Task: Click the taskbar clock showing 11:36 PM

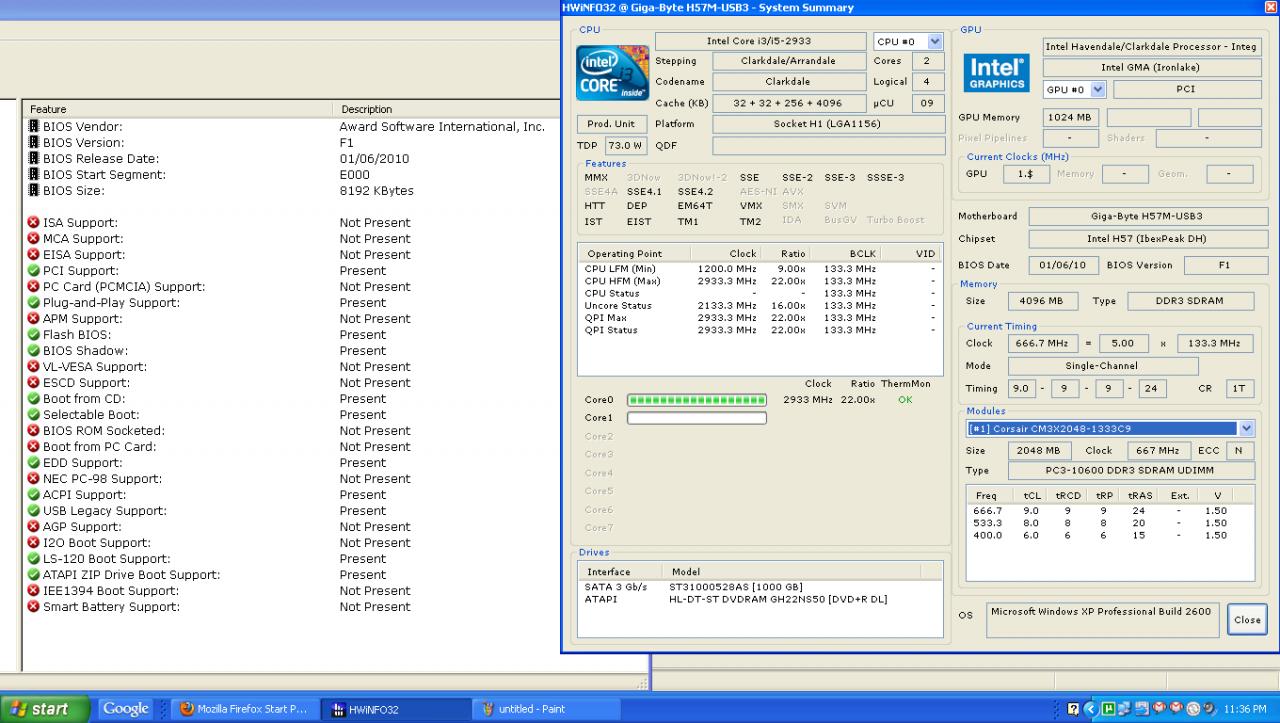Action: pyautogui.click(x=1245, y=709)
